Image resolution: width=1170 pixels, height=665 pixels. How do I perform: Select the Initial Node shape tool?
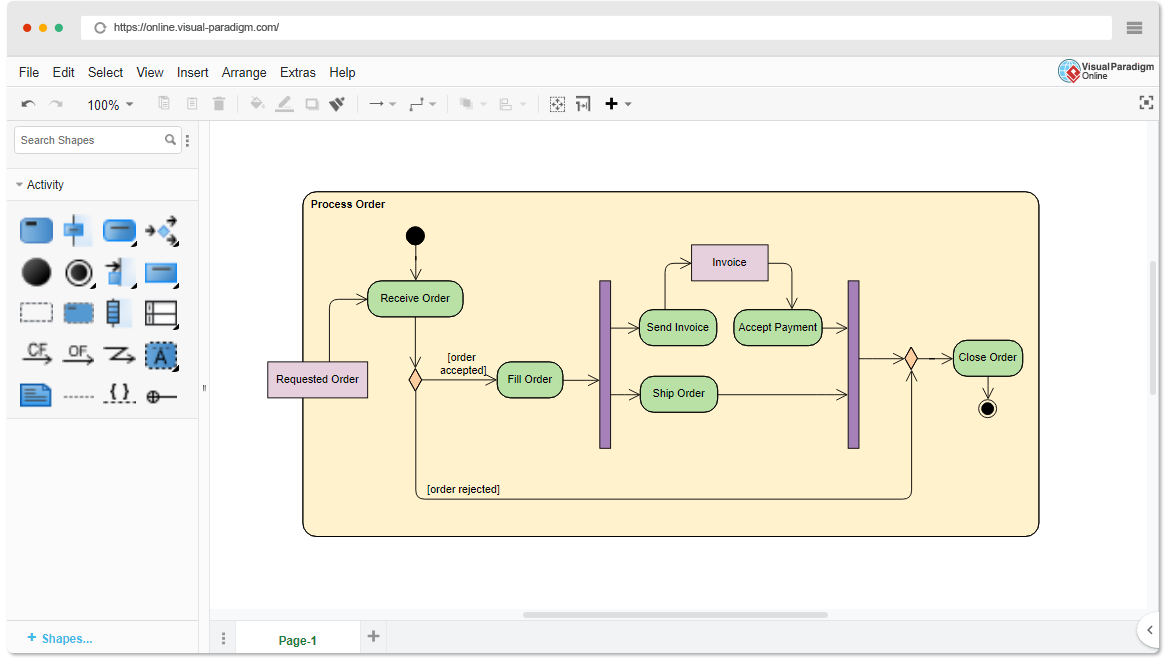tap(36, 272)
